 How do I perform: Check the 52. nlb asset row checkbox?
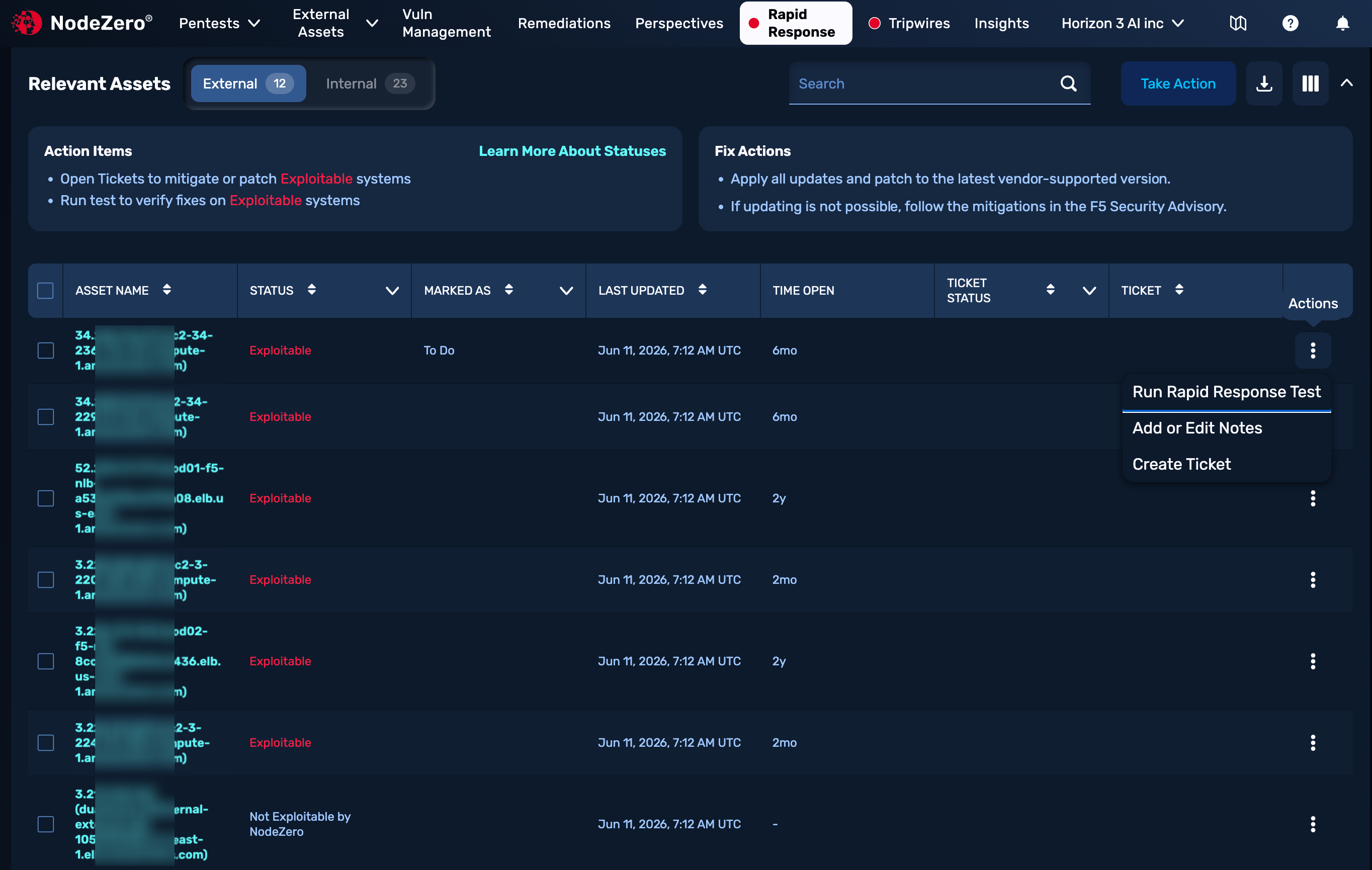point(45,498)
